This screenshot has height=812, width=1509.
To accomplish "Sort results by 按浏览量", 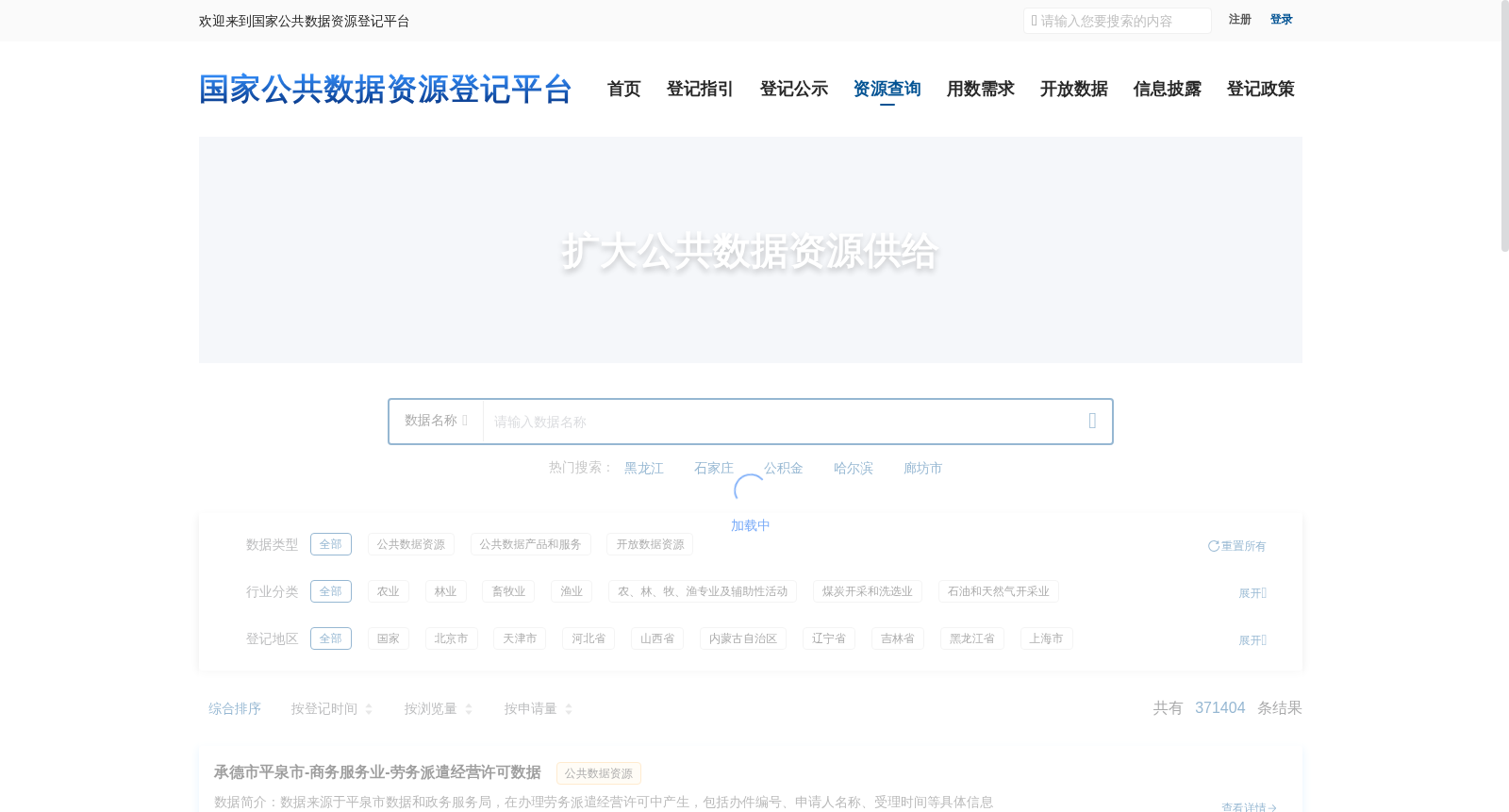I will click(x=439, y=708).
